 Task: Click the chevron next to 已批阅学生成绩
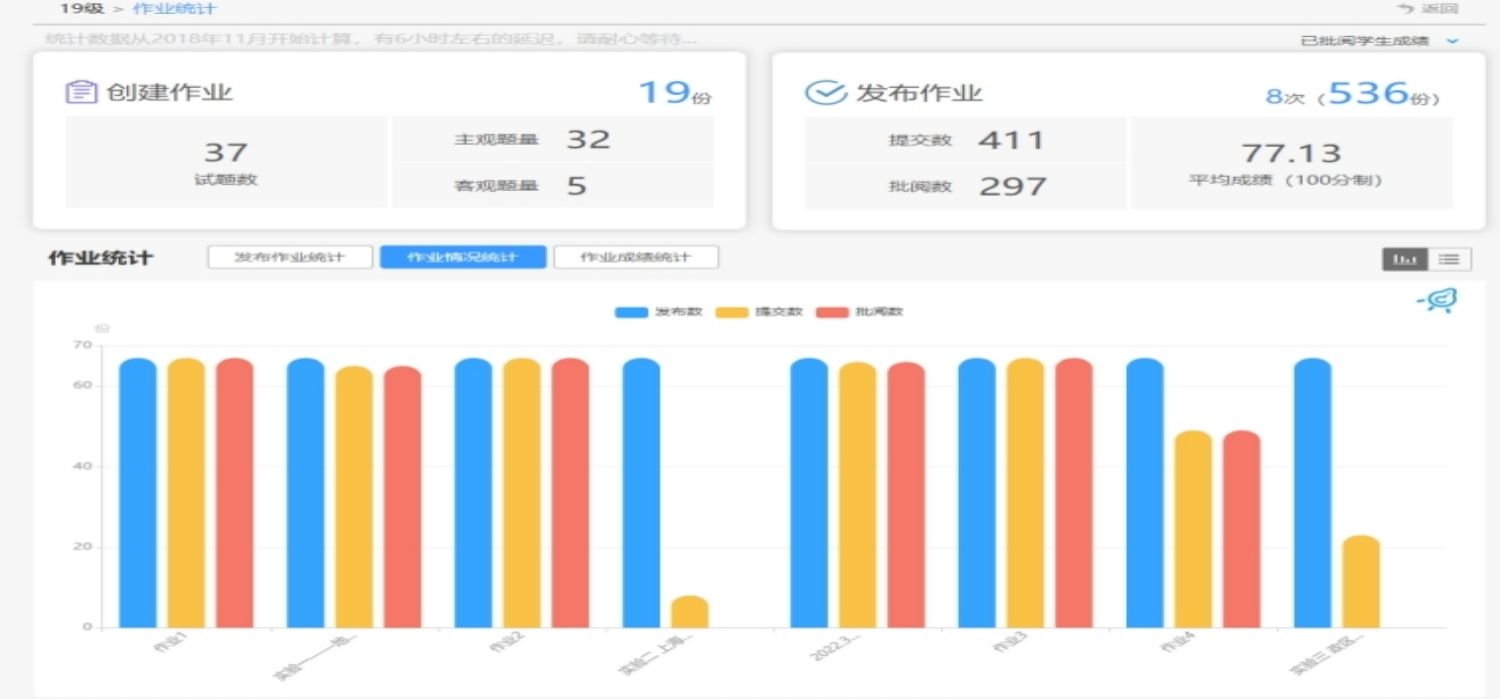[1453, 41]
